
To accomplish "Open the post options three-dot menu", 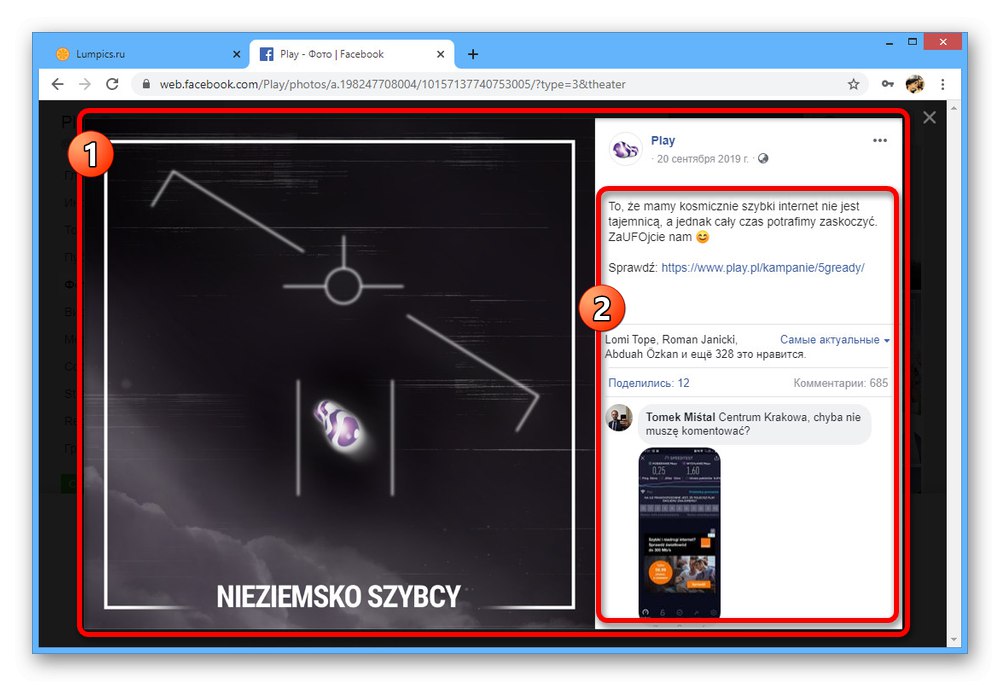I will click(x=879, y=140).
